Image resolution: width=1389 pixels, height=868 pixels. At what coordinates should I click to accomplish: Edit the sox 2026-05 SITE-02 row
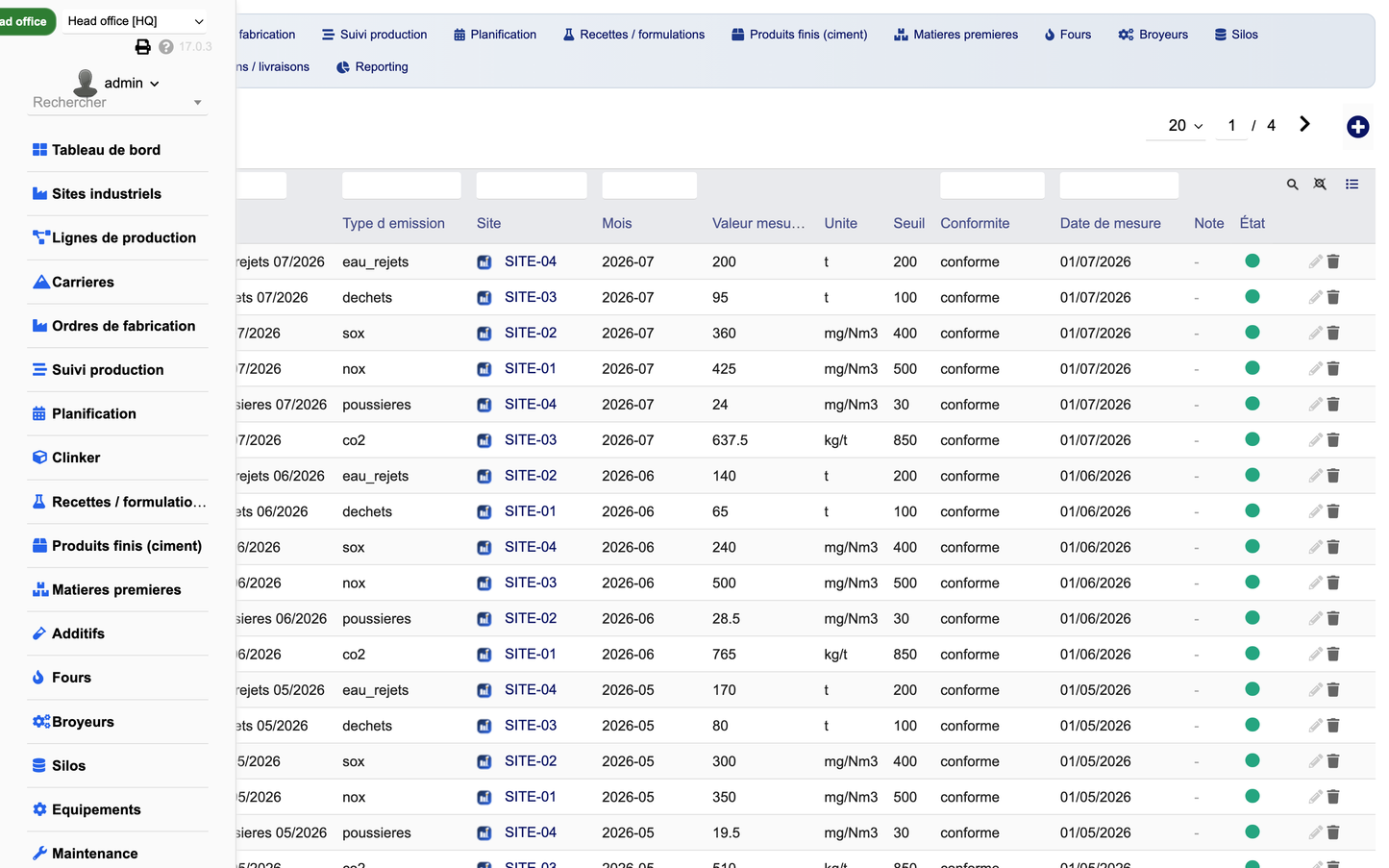coord(1315,760)
